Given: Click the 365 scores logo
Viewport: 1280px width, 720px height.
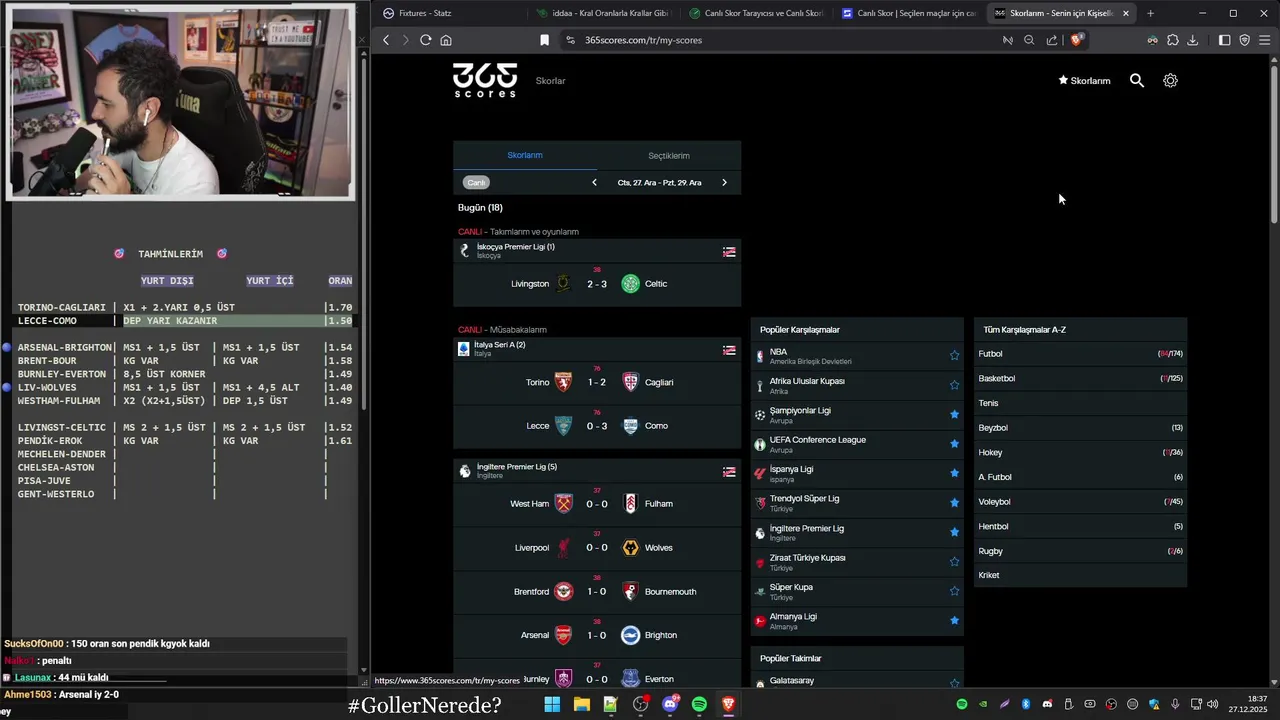Looking at the screenshot, I should coord(485,80).
